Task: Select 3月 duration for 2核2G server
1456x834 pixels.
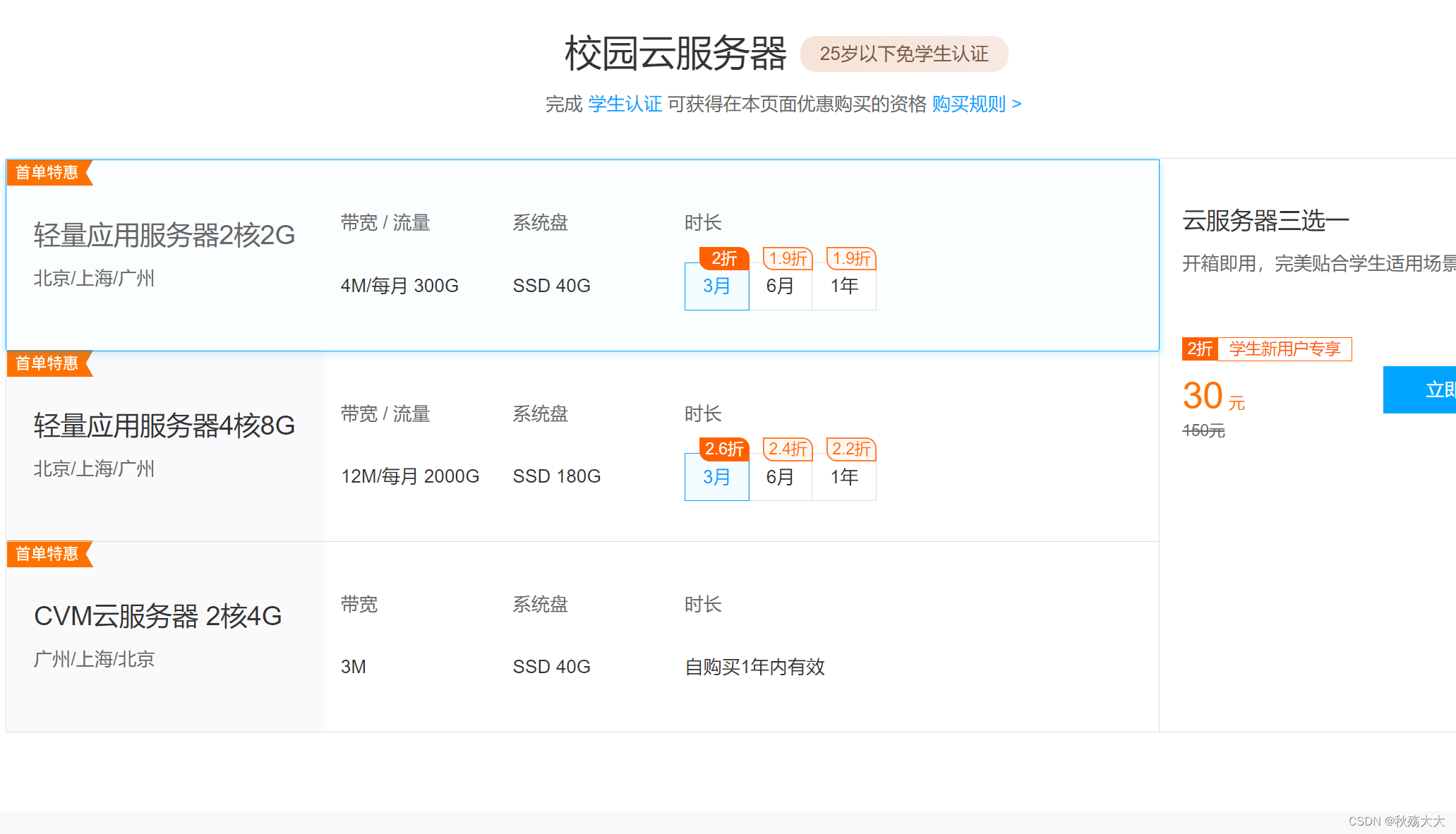Action: pyautogui.click(x=716, y=286)
